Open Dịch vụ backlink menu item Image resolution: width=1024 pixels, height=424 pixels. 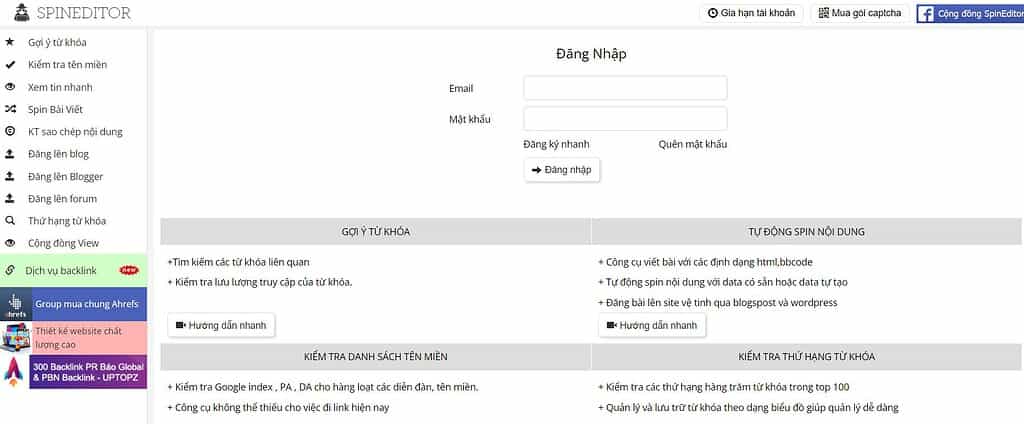coord(73,270)
